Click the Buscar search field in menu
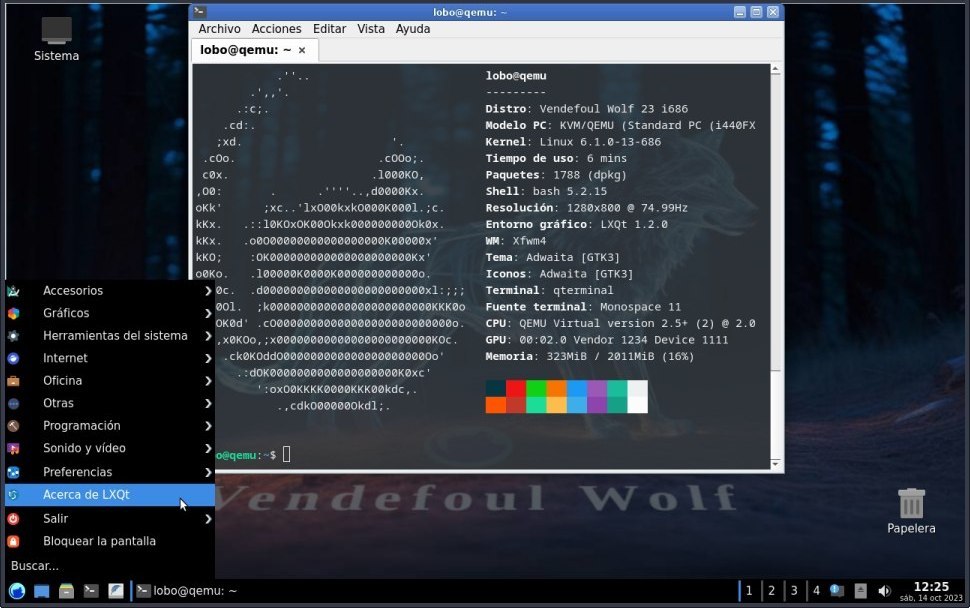Image resolution: width=970 pixels, height=608 pixels. point(109,566)
